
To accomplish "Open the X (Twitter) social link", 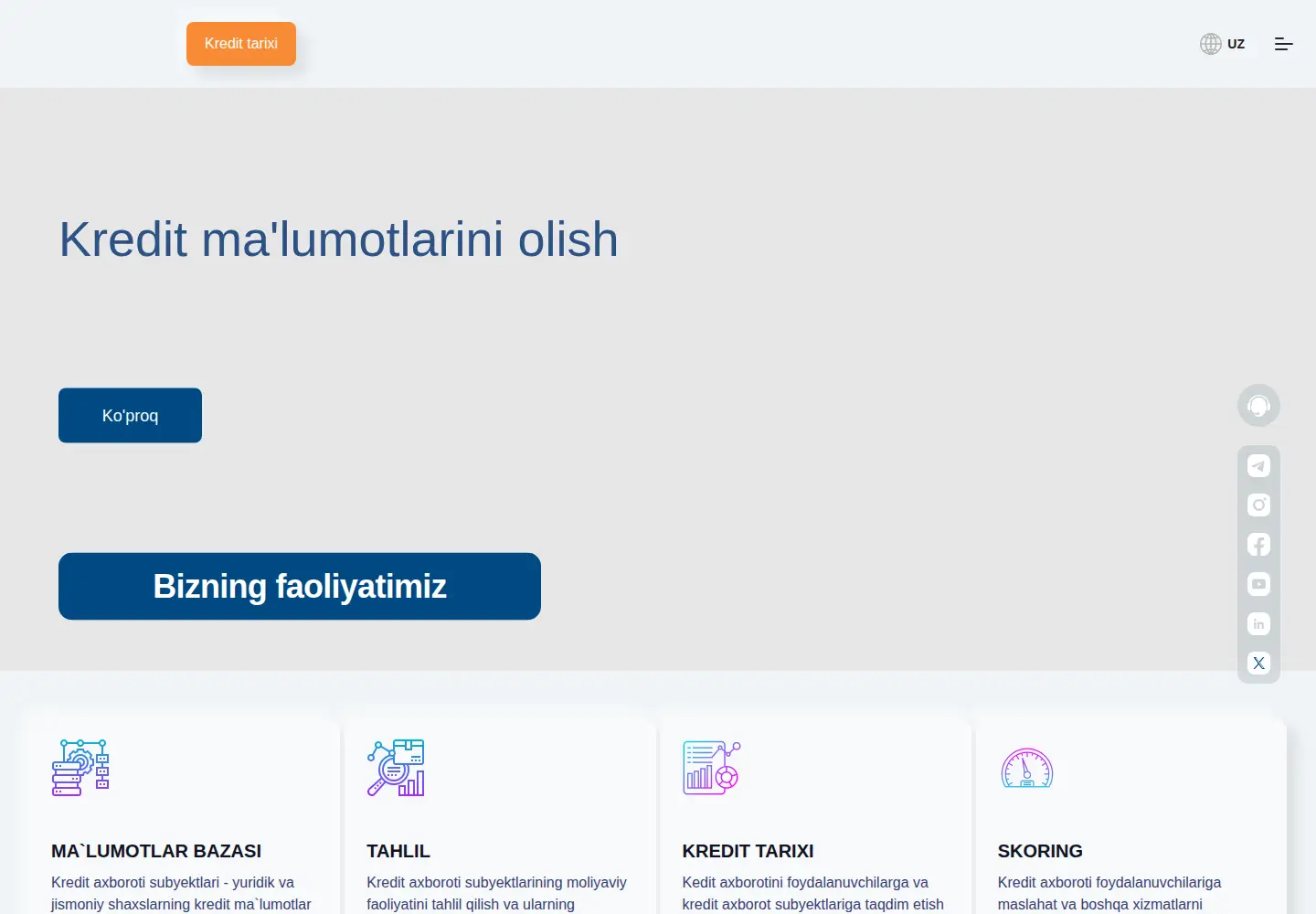I will point(1258,664).
